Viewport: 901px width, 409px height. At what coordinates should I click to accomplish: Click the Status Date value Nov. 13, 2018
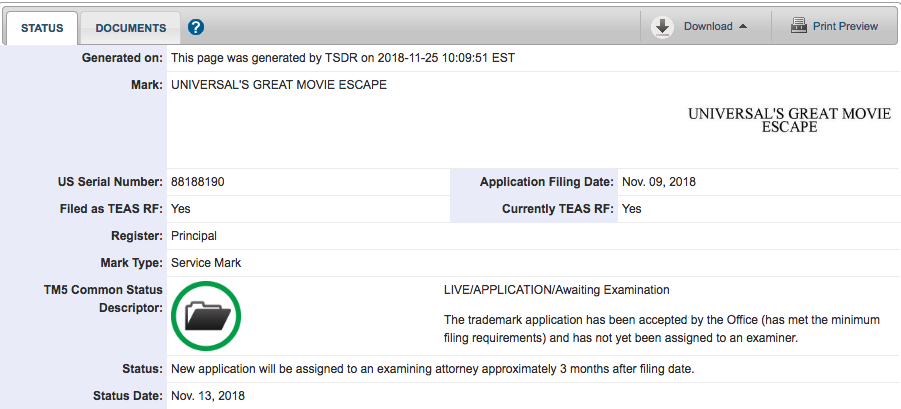pos(208,396)
